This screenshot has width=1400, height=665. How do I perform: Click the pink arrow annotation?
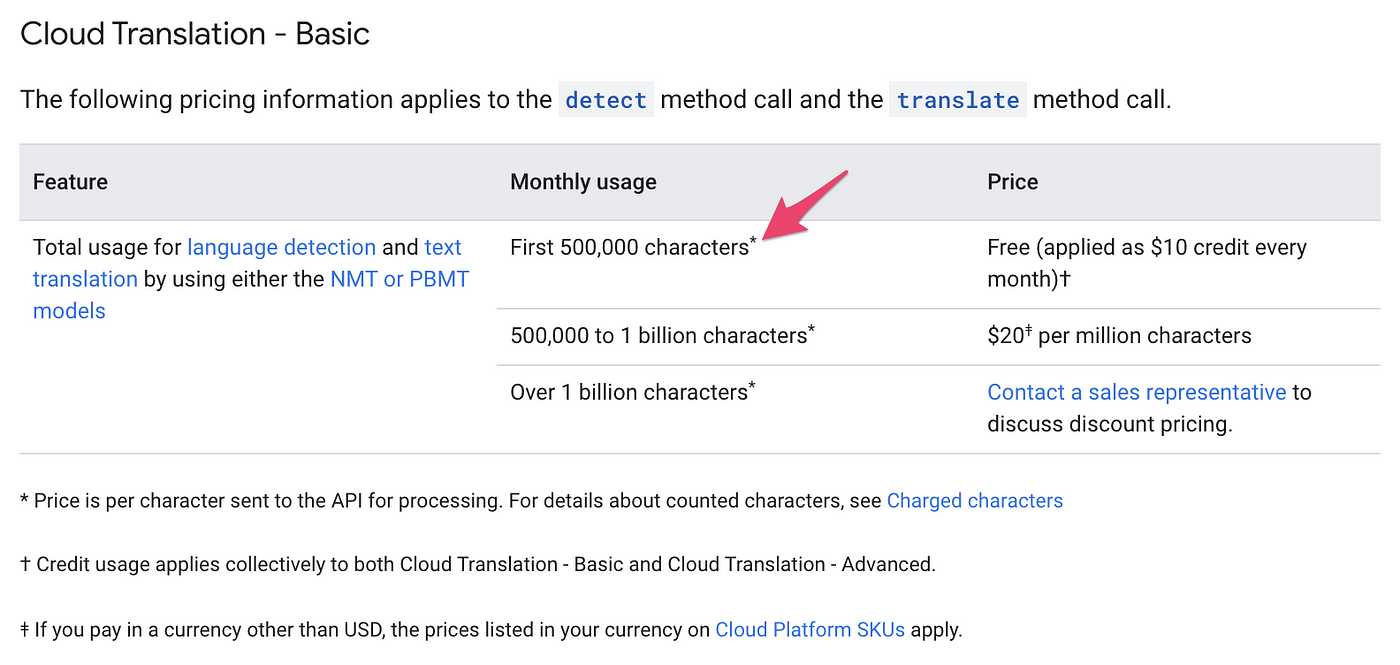coord(807,205)
